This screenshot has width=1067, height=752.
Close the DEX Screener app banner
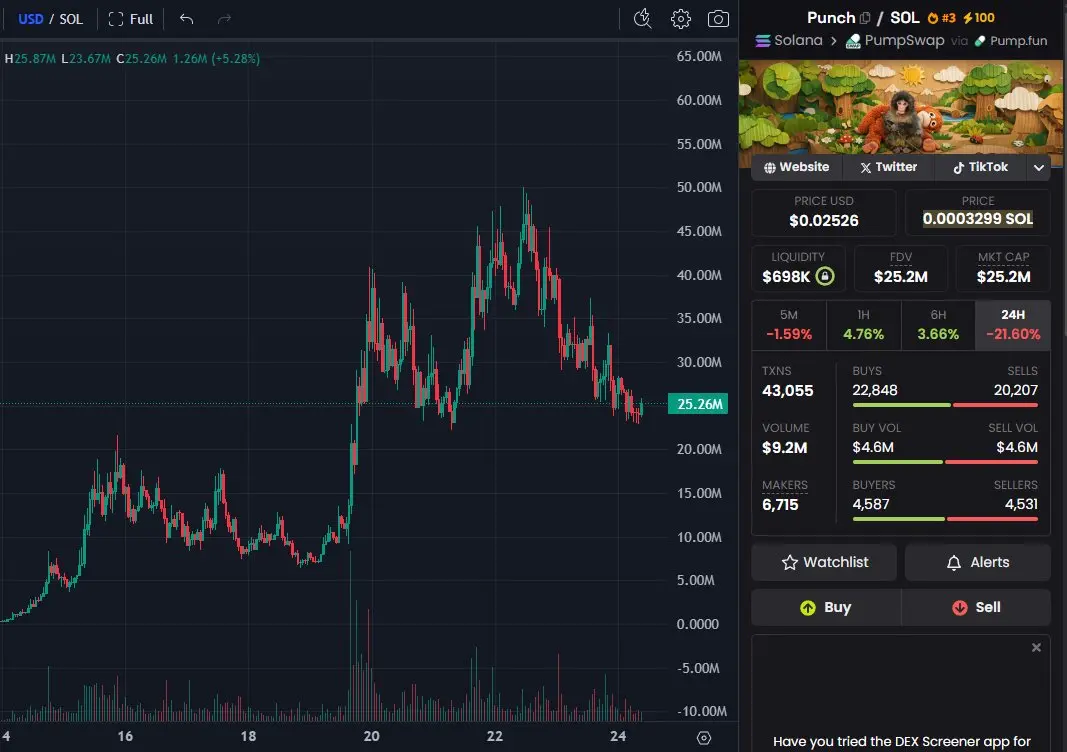pos(1036,647)
